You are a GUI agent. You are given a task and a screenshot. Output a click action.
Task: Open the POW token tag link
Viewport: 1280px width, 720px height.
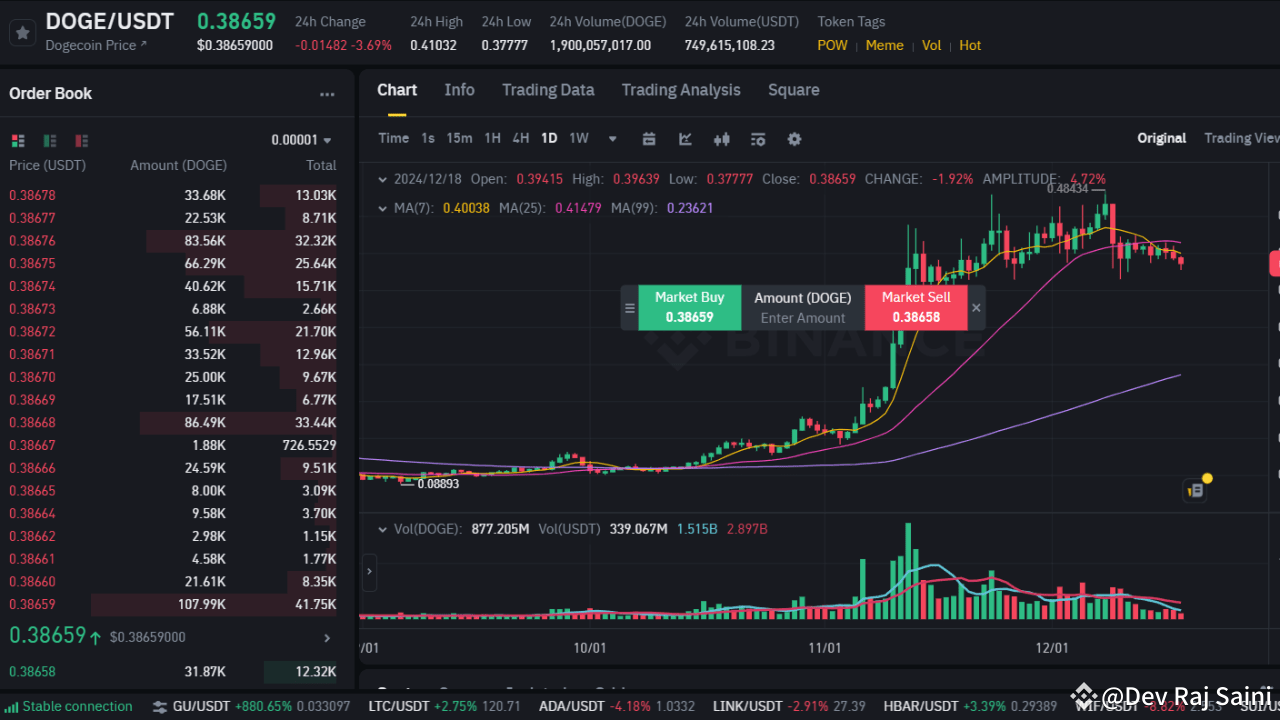832,45
